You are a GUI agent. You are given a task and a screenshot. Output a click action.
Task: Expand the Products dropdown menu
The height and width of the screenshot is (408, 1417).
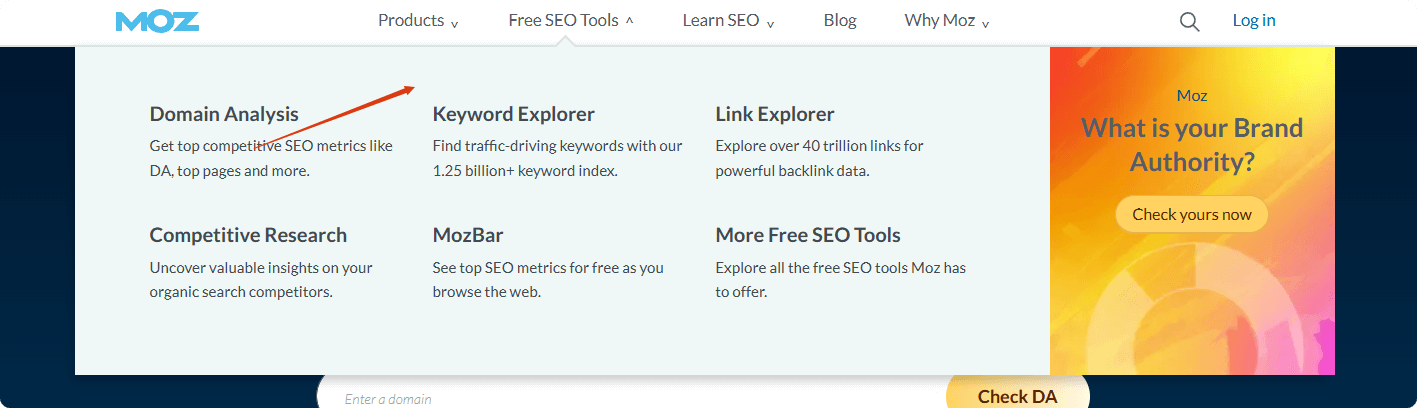pyautogui.click(x=418, y=21)
